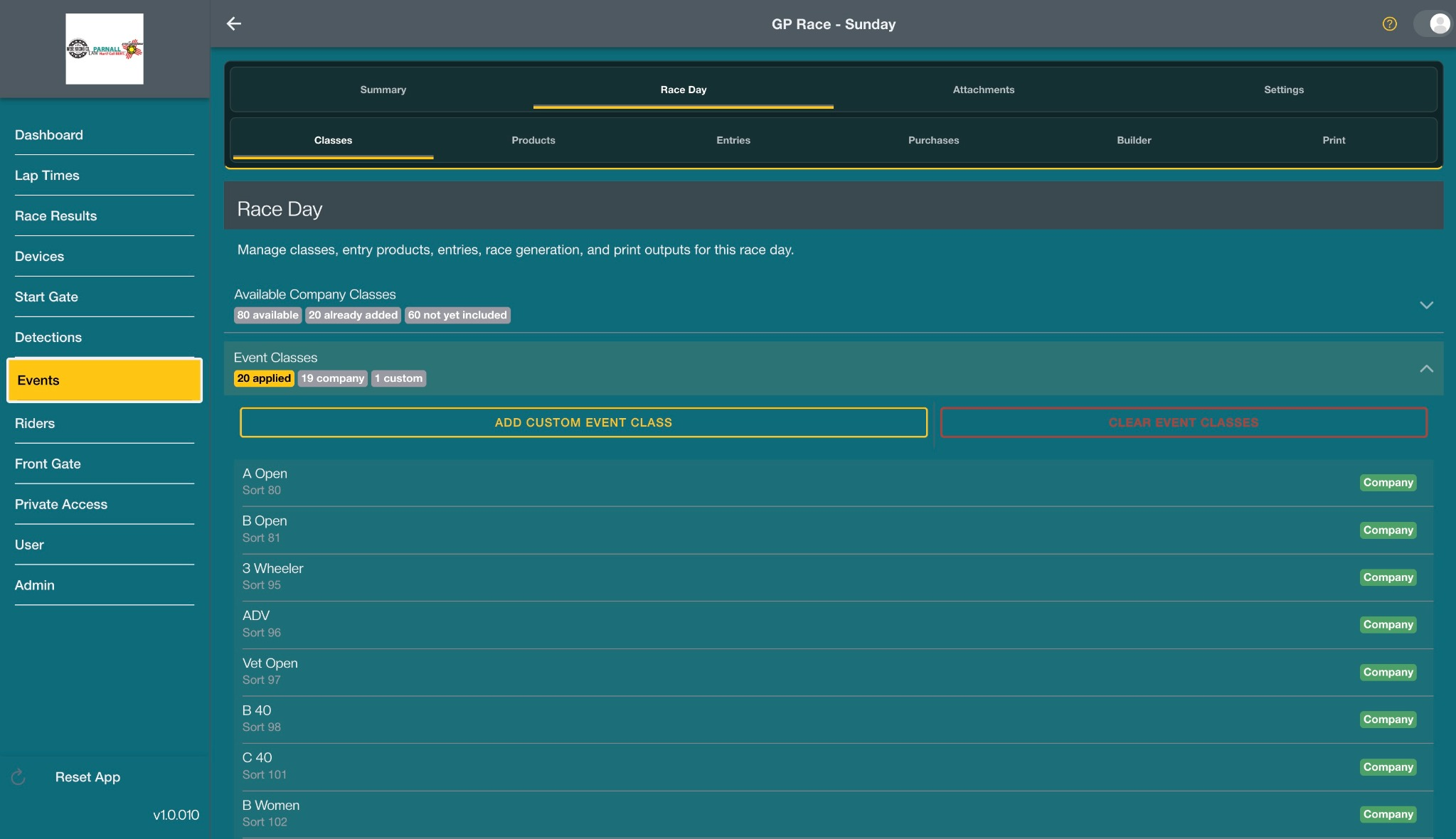Open Race Results in sidebar
Screen dimensions: 1456x839
pos(105,216)
